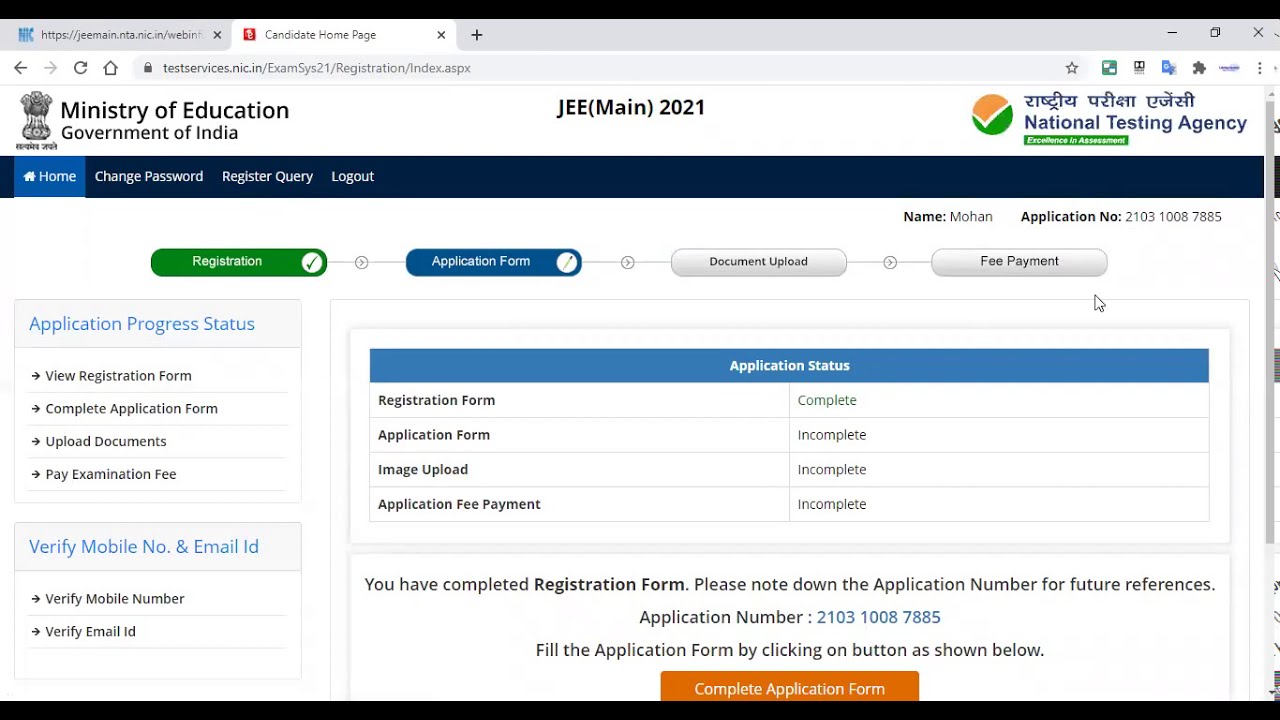Open Change Password menu item
Viewport: 1280px width, 720px height.
pos(149,176)
